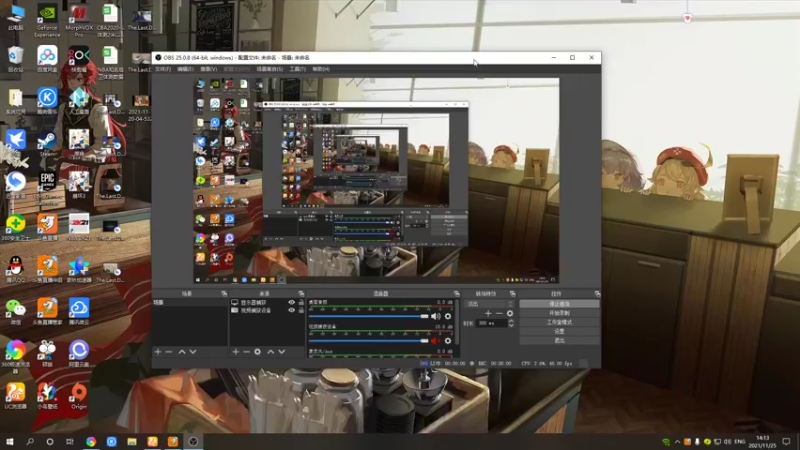800x450 pixels.
Task: Toggle lock on video capture device source
Action: click(301, 310)
